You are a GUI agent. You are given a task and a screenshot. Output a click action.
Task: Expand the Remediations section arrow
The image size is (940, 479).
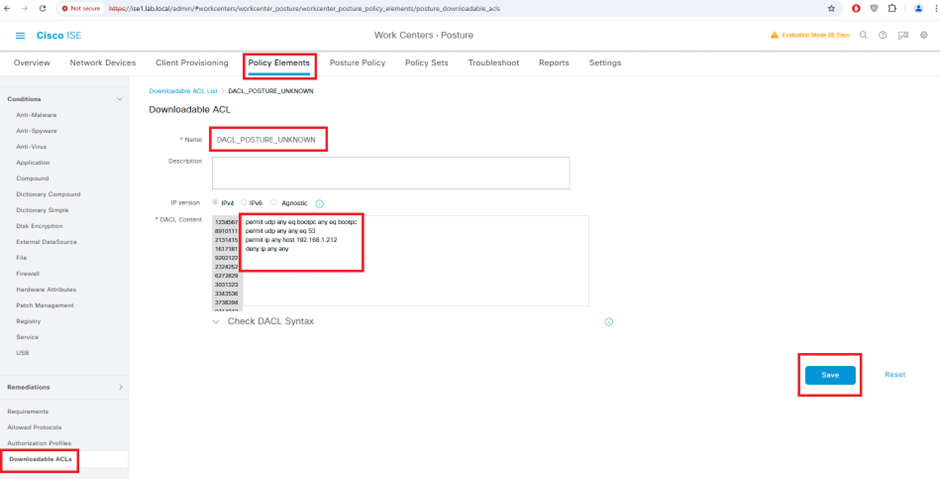120,387
